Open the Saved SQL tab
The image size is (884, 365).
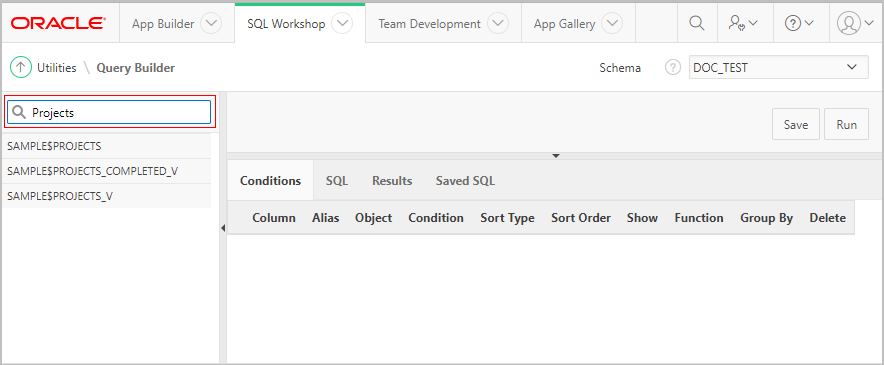[465, 181]
